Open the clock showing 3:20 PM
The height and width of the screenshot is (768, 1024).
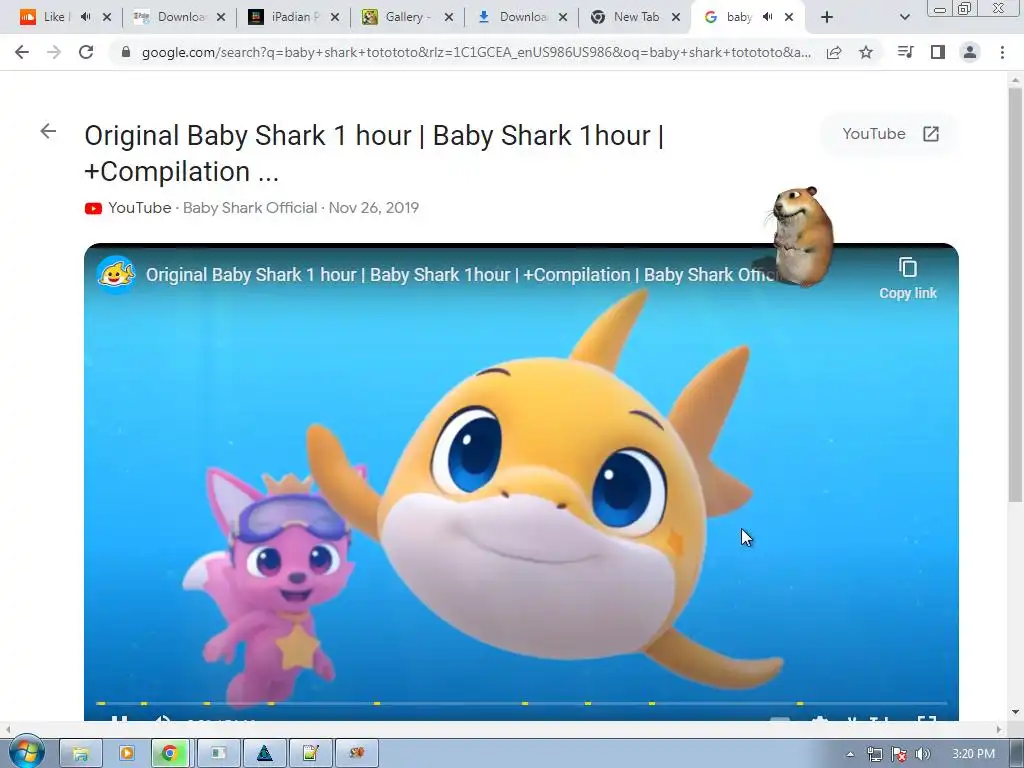[x=974, y=754]
